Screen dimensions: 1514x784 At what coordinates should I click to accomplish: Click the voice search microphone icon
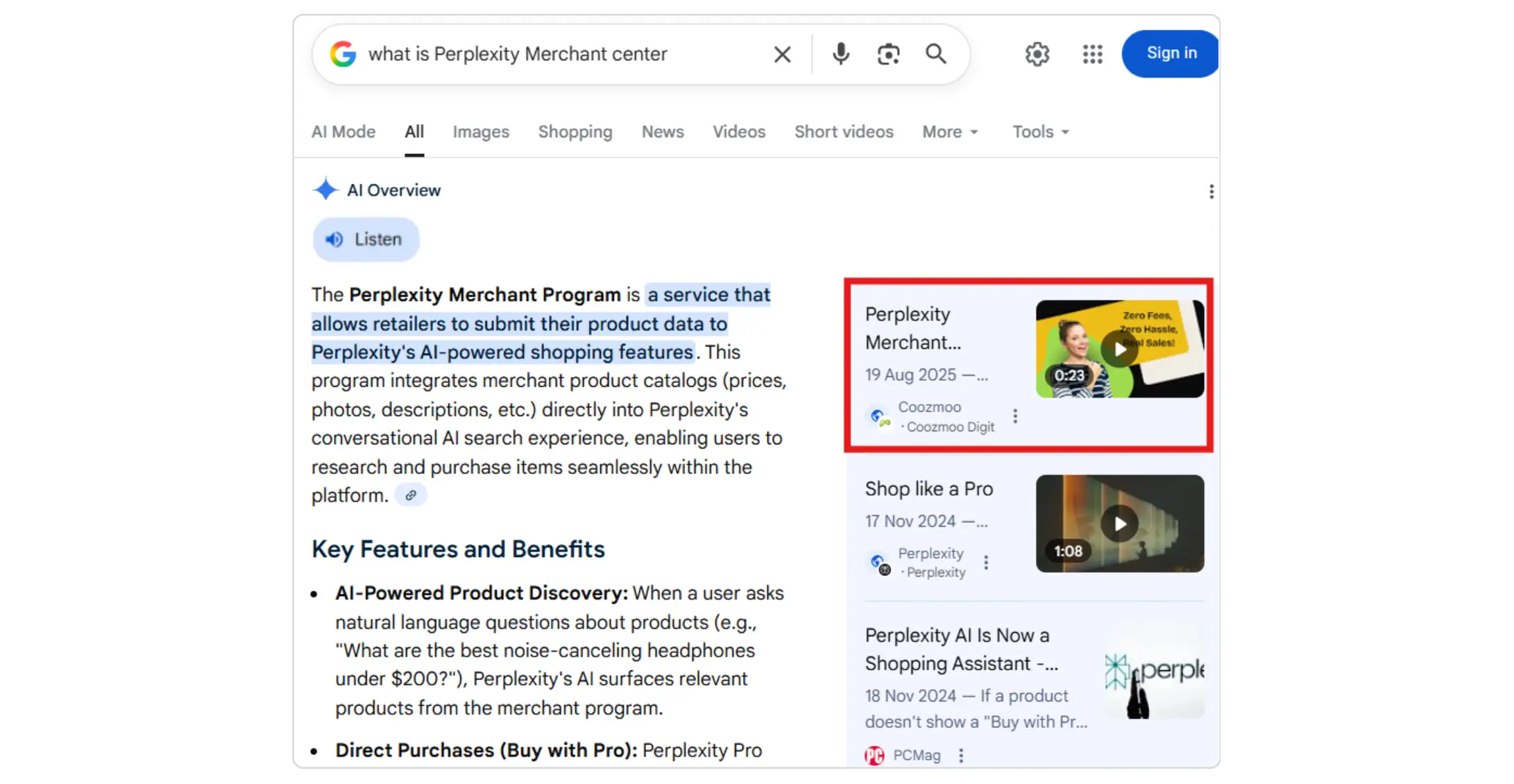[840, 54]
